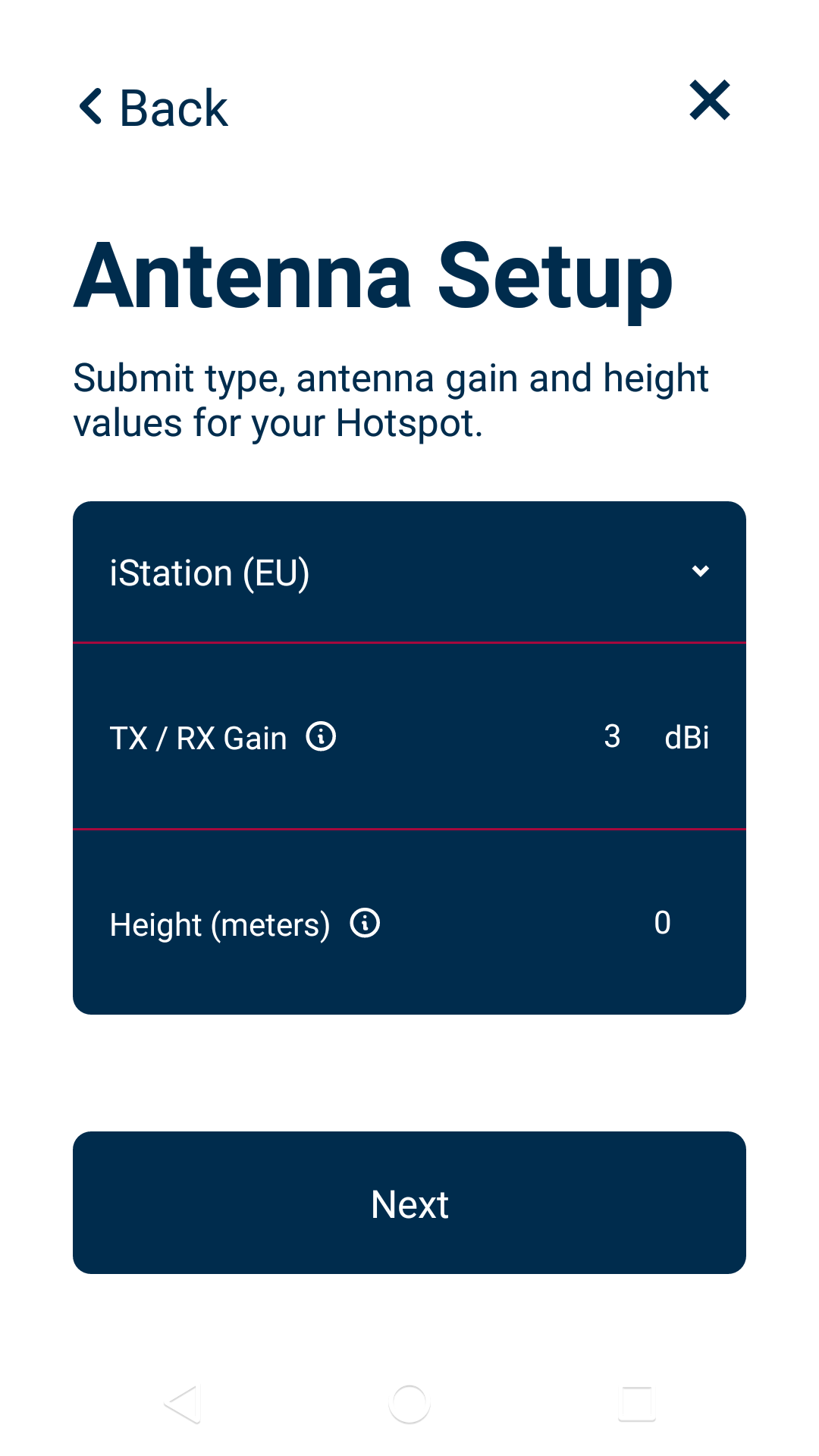
Task: Show info for TX / RX Gain
Action: coord(321,736)
